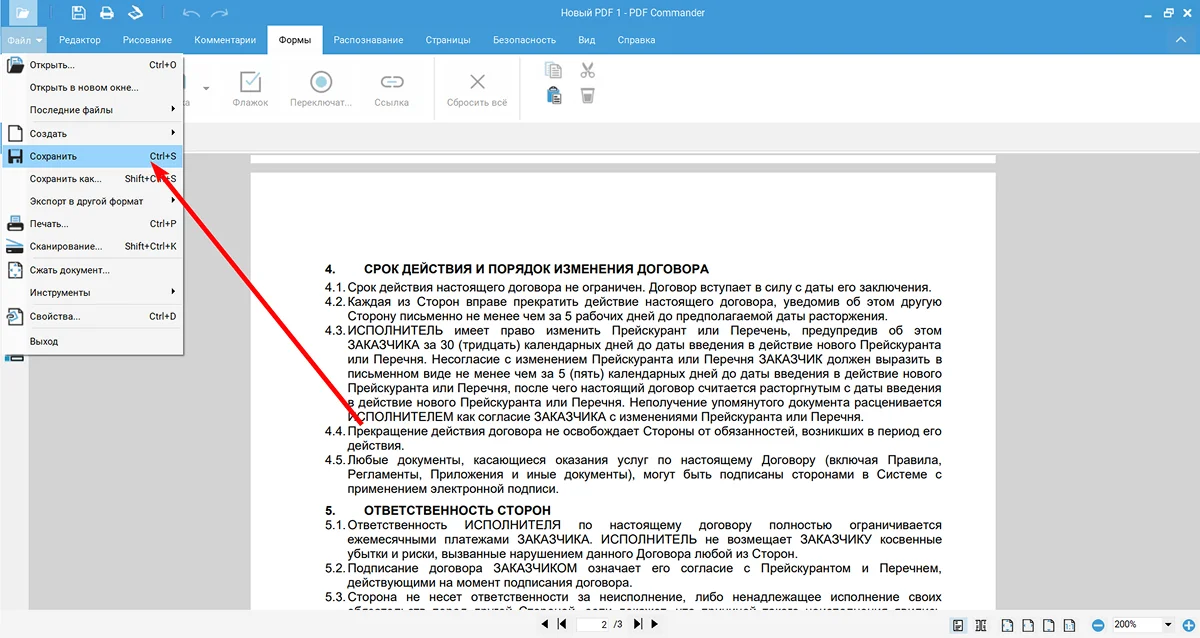Viewport: 1200px width, 638px height.
Task: Zoom out with the minus button
Action: pos(1098,625)
